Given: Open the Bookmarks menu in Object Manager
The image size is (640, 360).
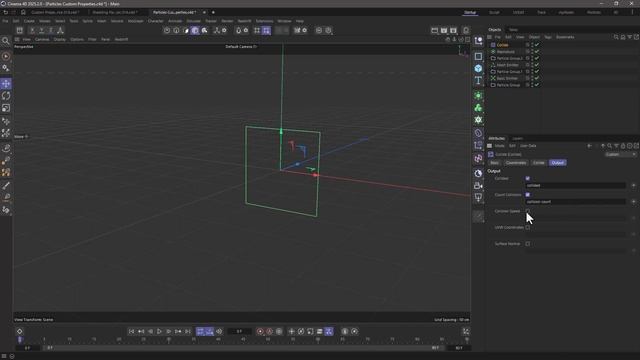Looking at the screenshot, I should tap(565, 37).
